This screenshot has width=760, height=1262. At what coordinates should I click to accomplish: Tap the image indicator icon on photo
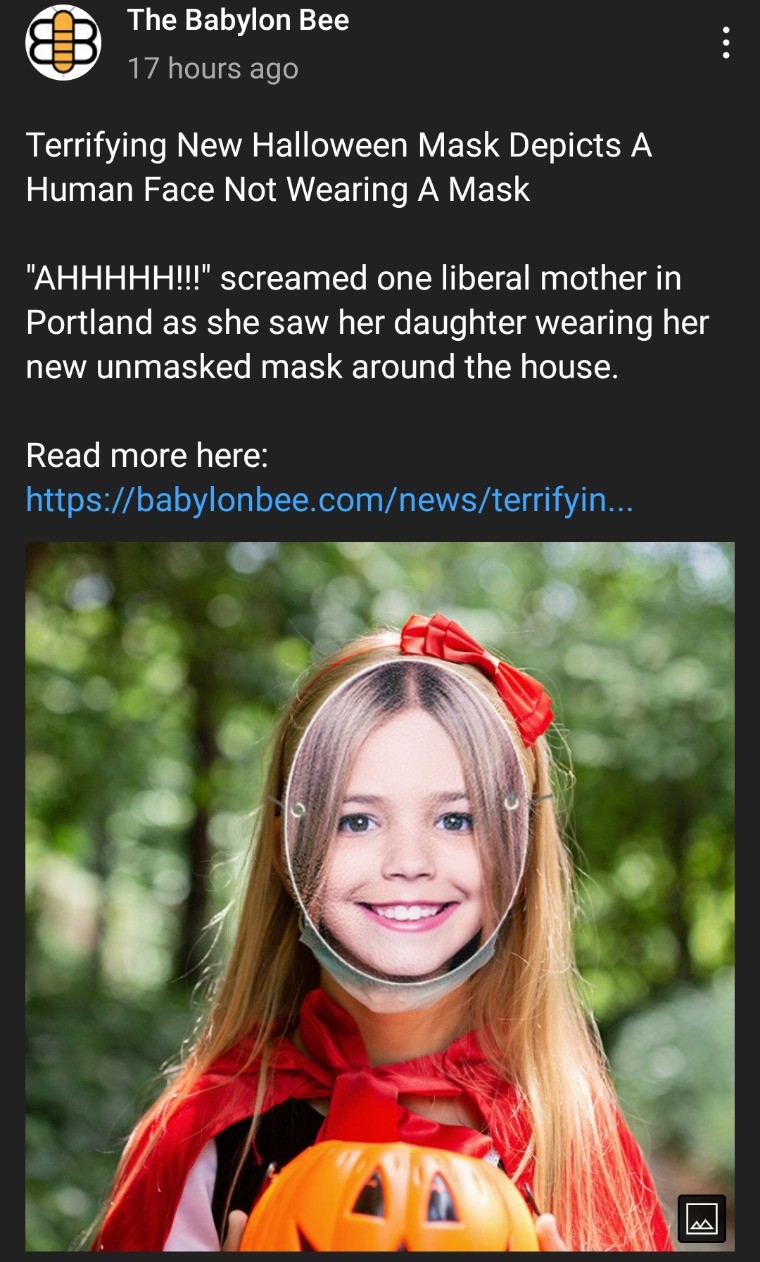click(x=702, y=1218)
